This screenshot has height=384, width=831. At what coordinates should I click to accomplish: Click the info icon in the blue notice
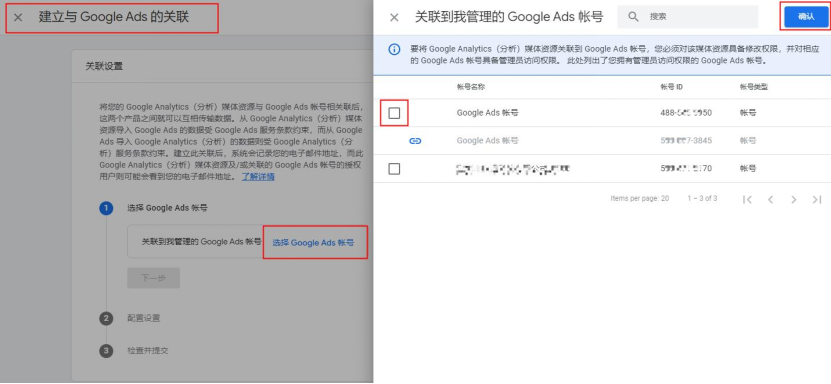click(394, 49)
